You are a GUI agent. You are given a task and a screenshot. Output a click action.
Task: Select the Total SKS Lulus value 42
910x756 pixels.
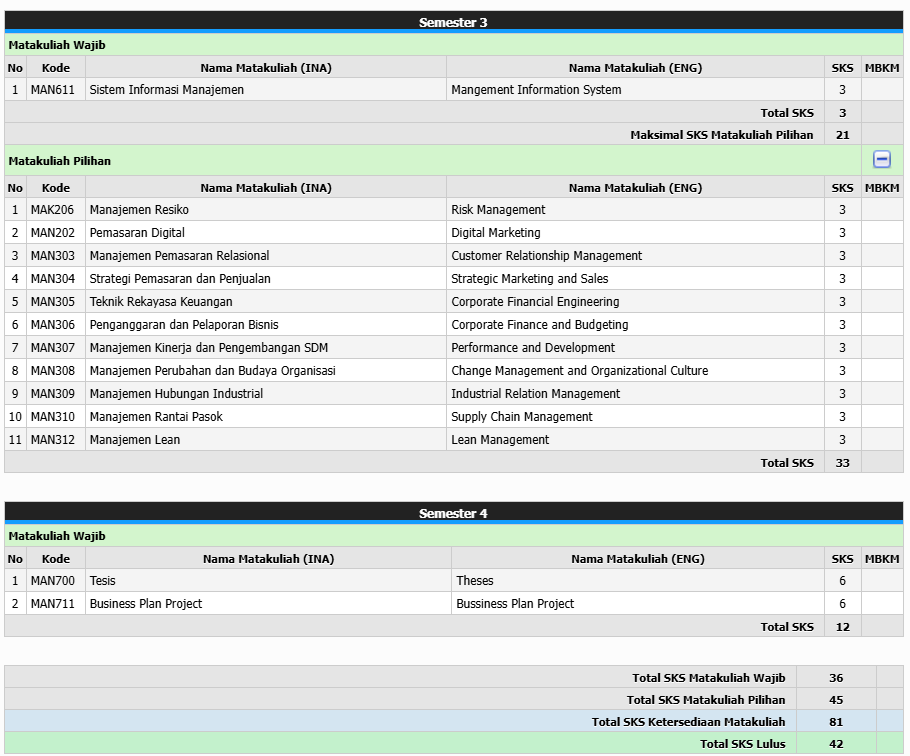(836, 744)
